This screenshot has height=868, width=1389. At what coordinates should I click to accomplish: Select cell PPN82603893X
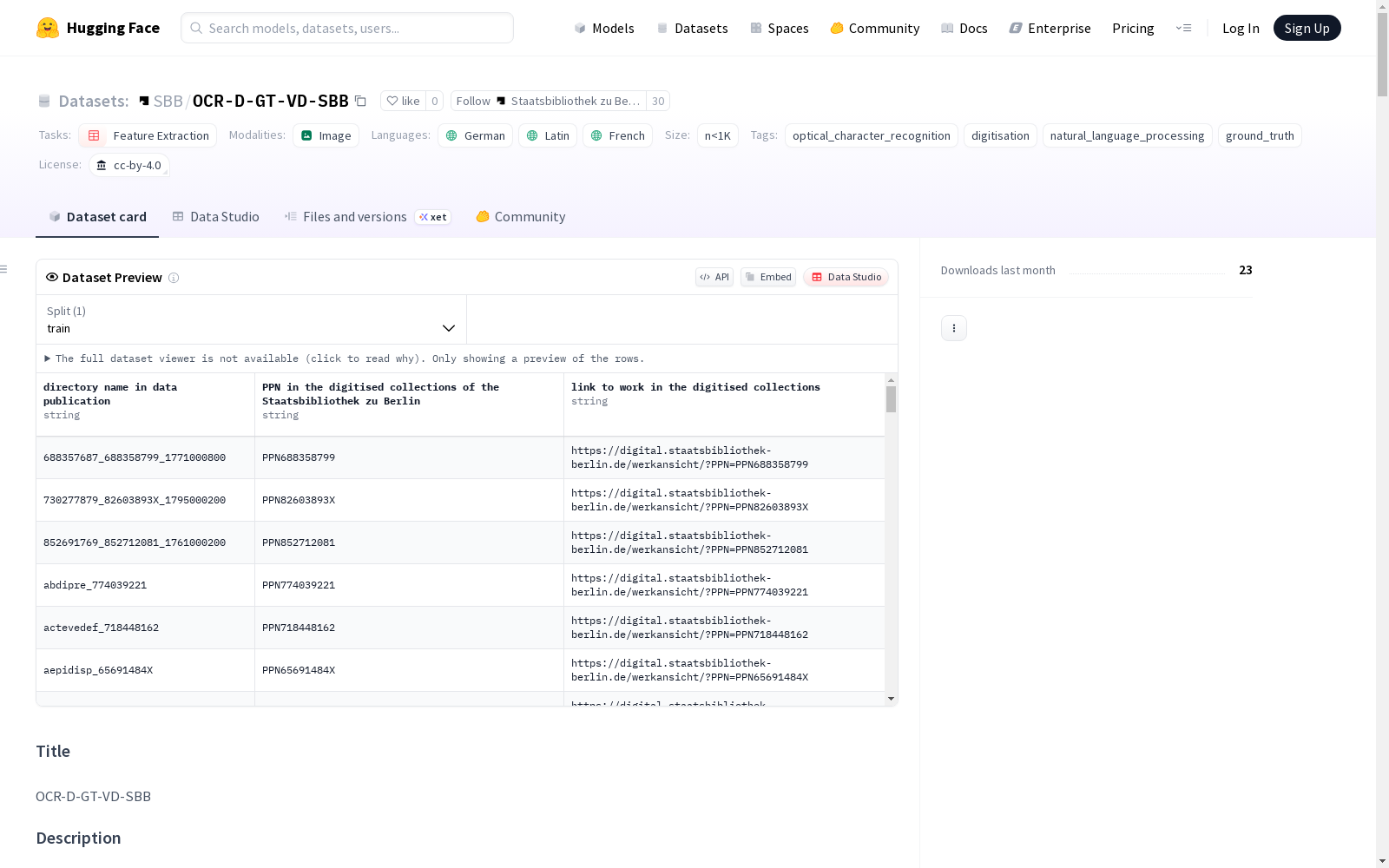[x=409, y=500]
